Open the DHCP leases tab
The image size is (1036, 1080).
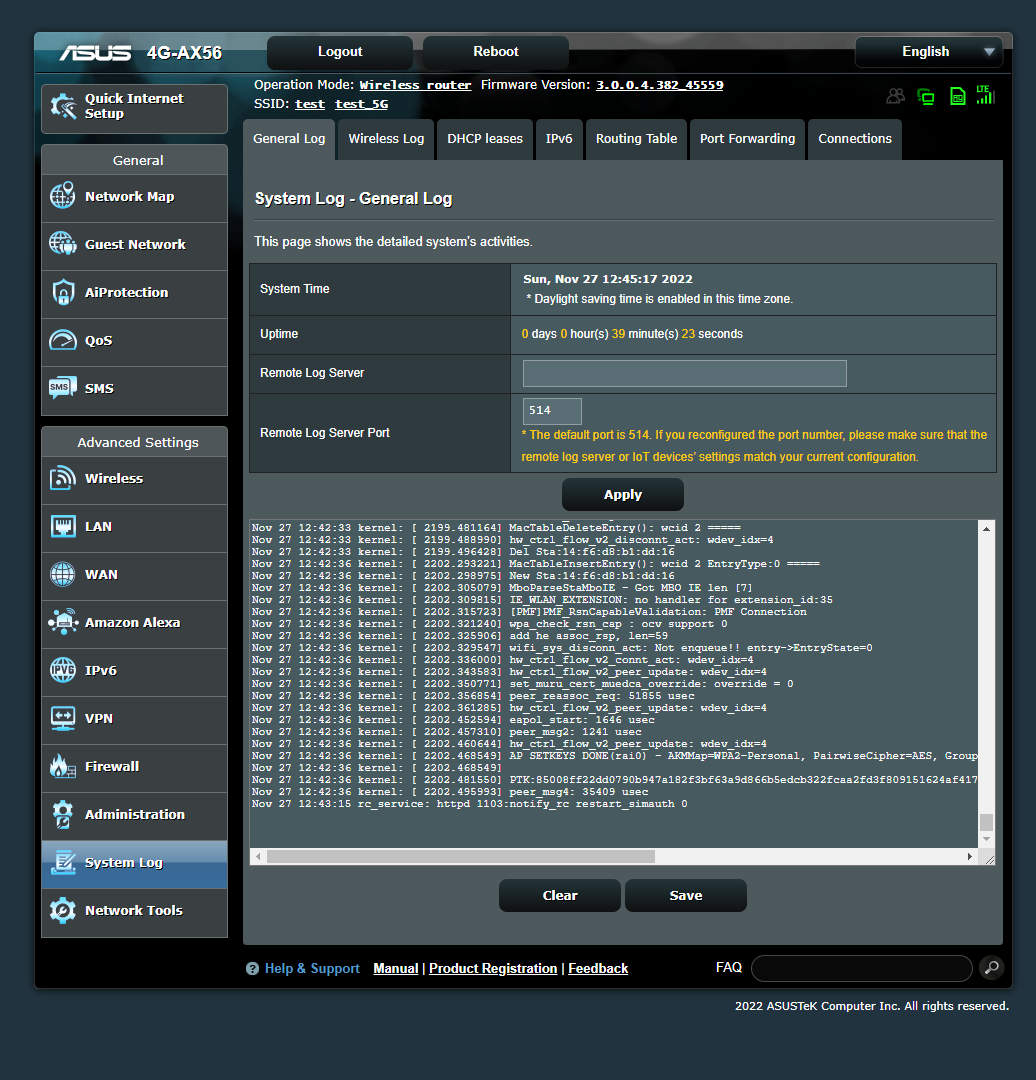coord(485,139)
